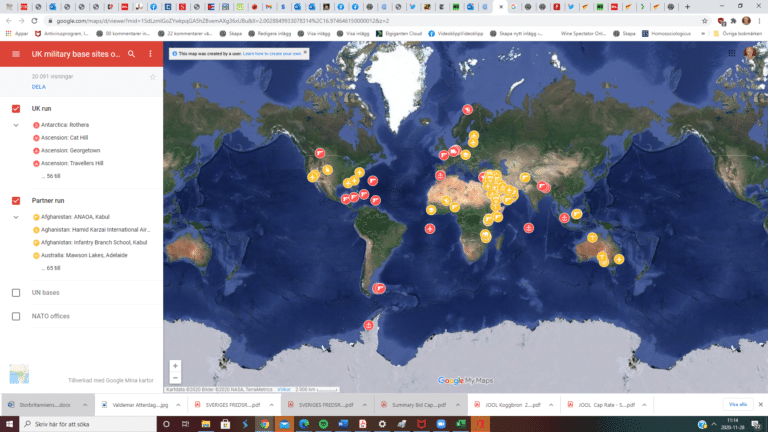768x432 pixels.
Task: Open the Antivirusprogram bookmark
Action: [x=62, y=33]
